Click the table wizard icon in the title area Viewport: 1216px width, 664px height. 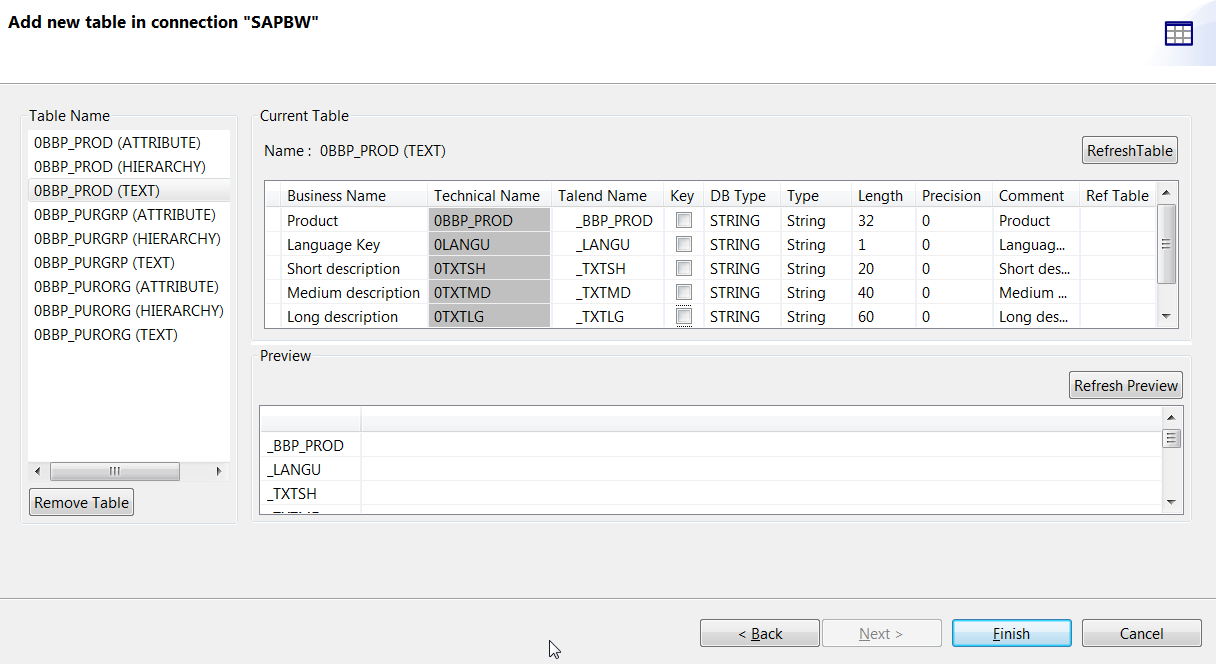click(x=1179, y=32)
